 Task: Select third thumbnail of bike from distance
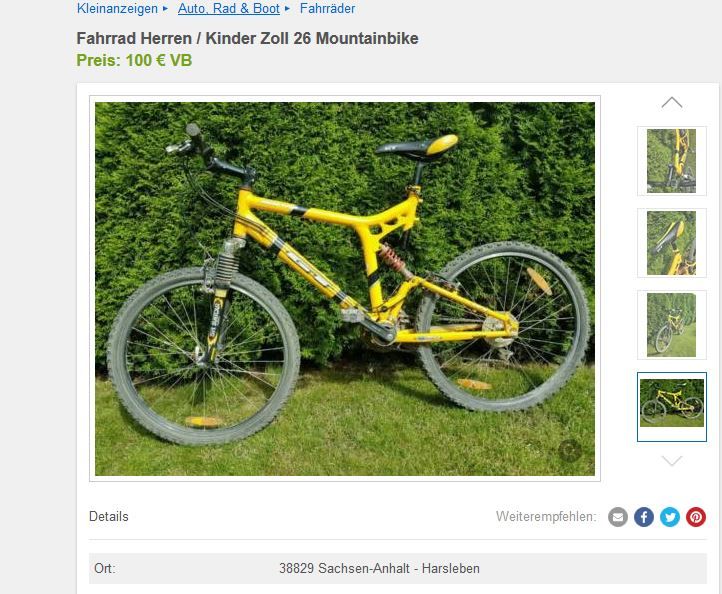pyautogui.click(x=671, y=325)
